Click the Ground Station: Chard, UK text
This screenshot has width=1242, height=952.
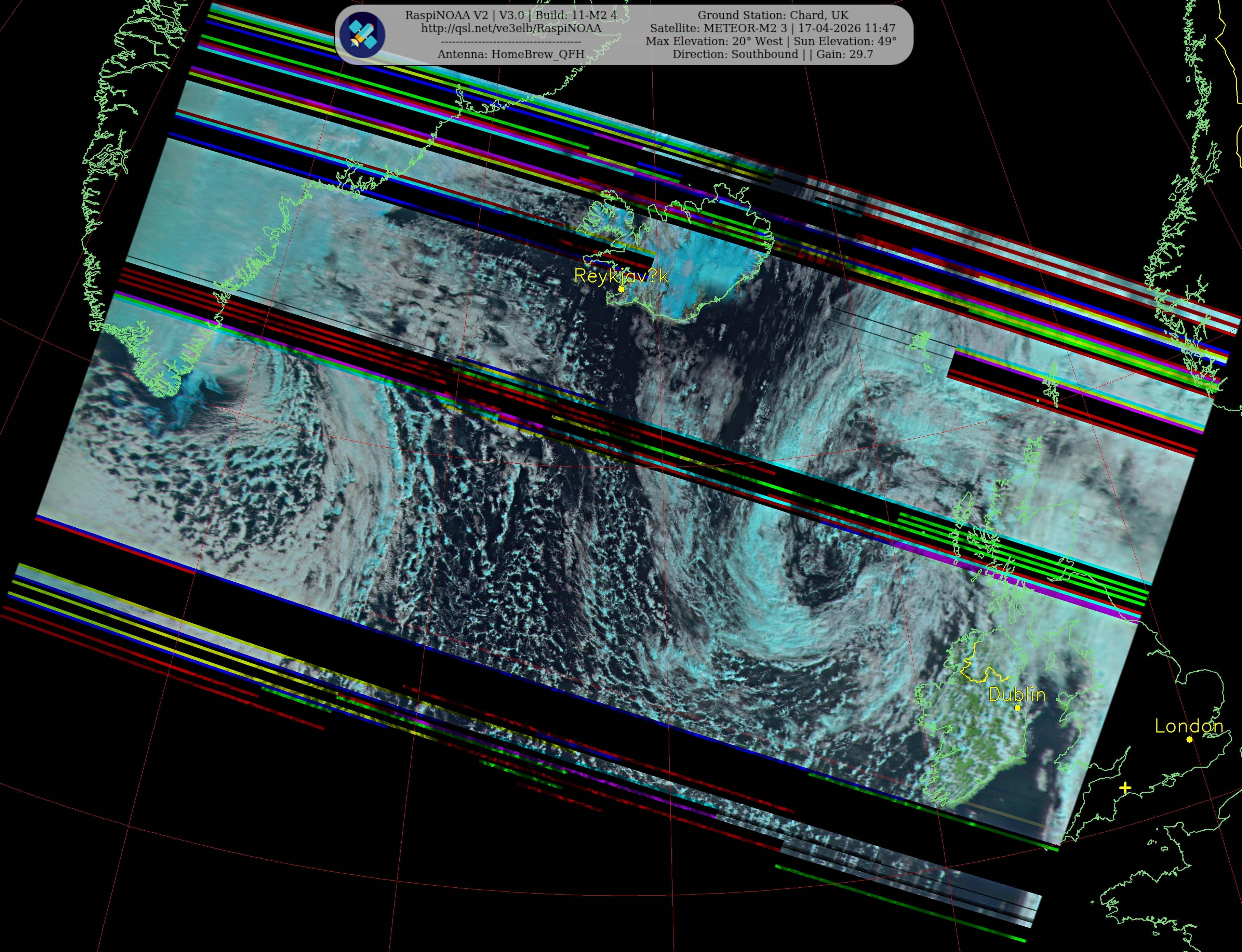[x=773, y=15]
